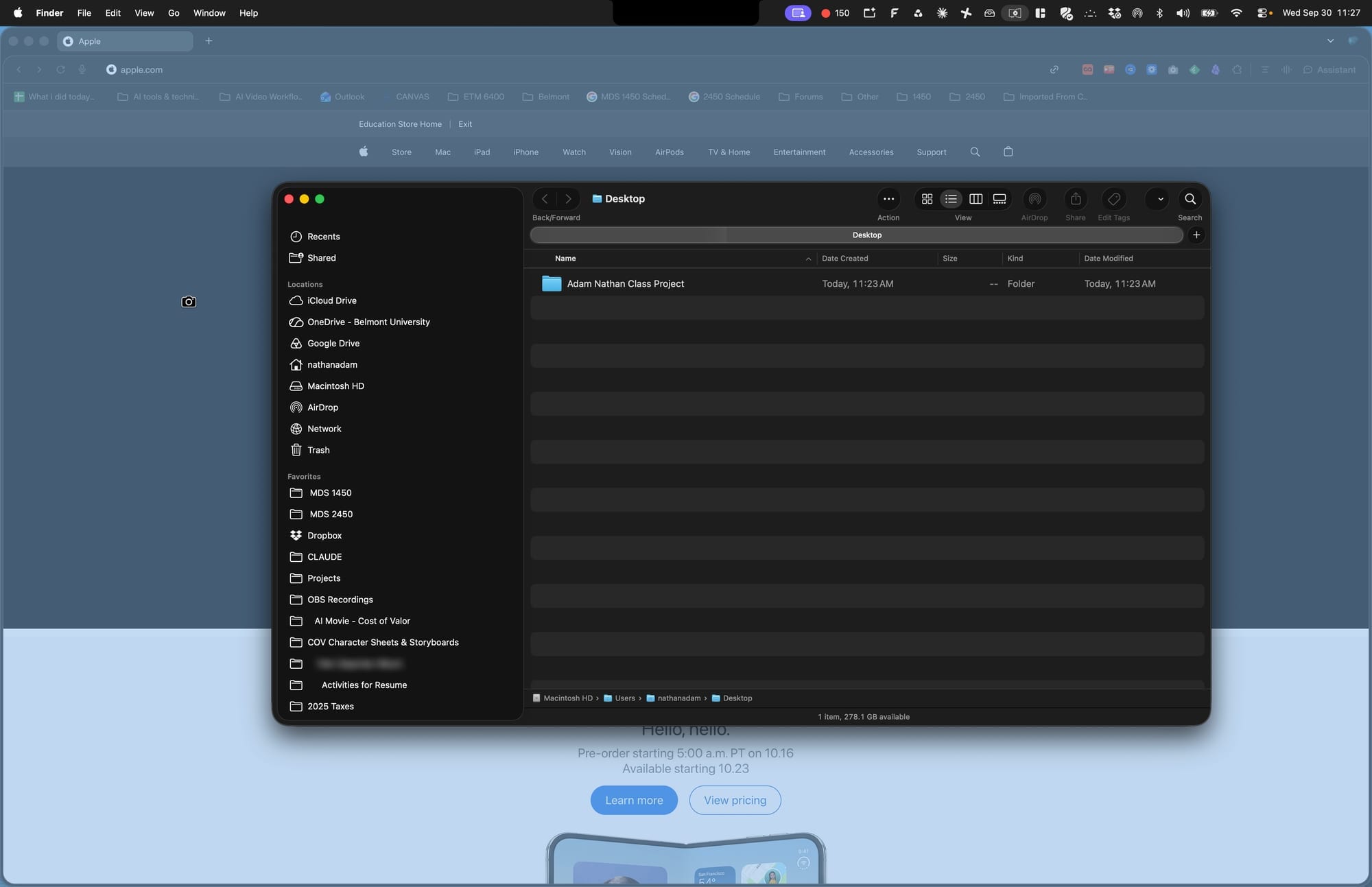Open AirDrop in Finder sidebar

(x=322, y=407)
